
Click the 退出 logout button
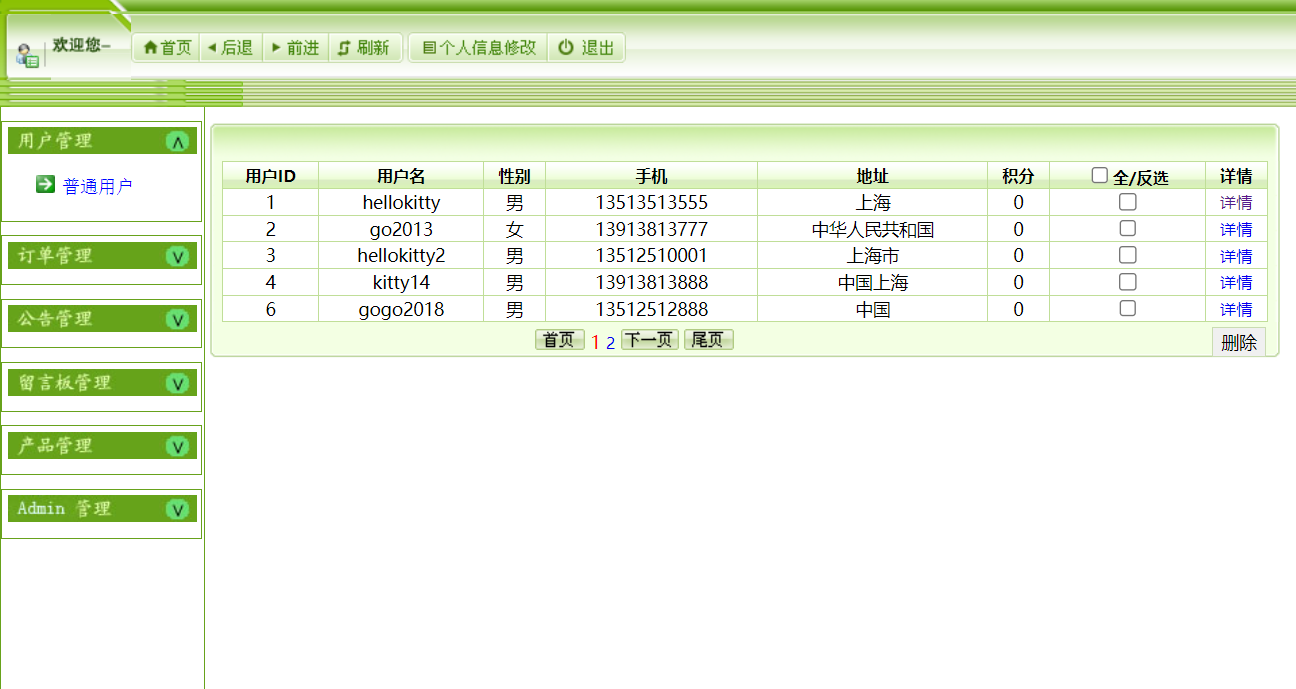pos(586,47)
